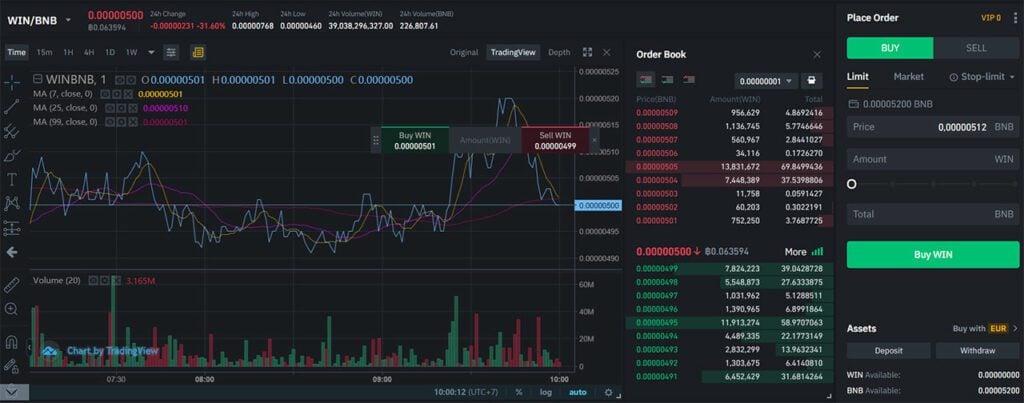
Task: Switch to 1H interval
Action: pos(68,52)
